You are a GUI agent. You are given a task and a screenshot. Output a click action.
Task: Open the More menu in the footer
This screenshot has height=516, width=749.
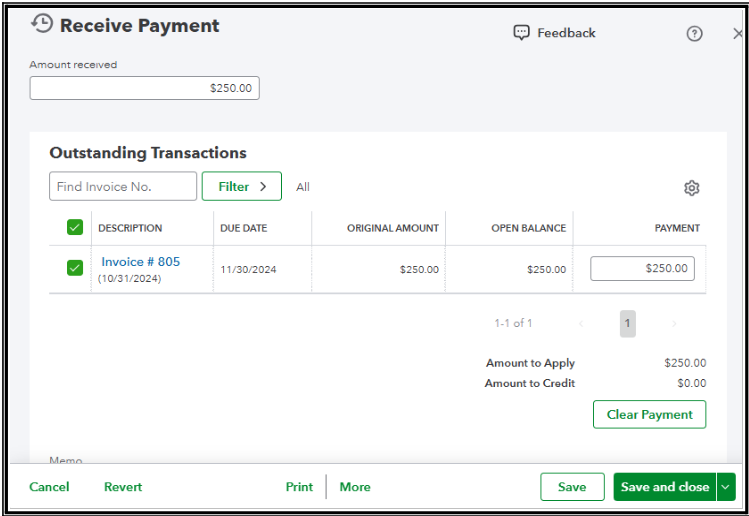tap(355, 487)
